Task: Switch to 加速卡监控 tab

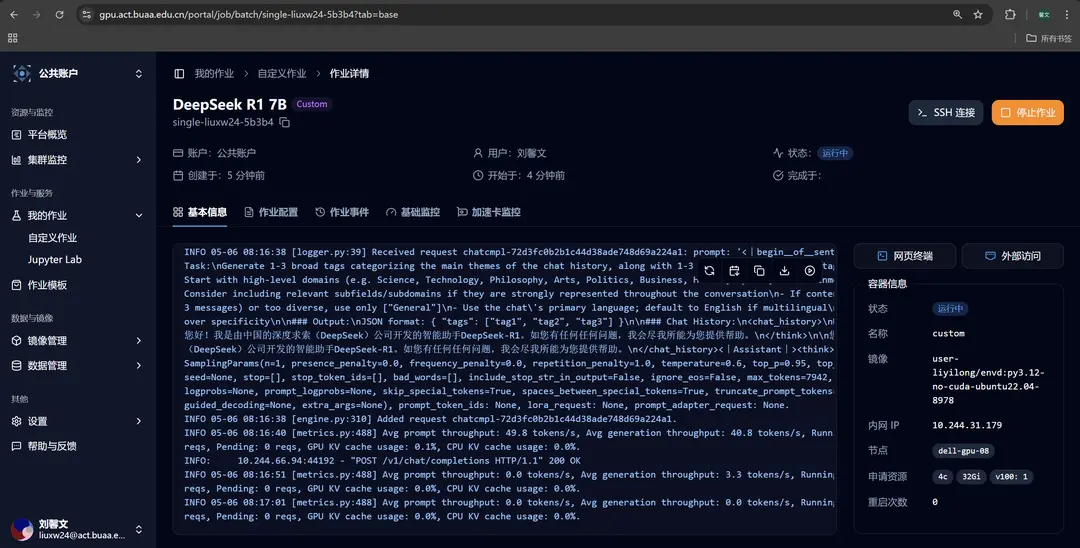Action: coord(489,212)
